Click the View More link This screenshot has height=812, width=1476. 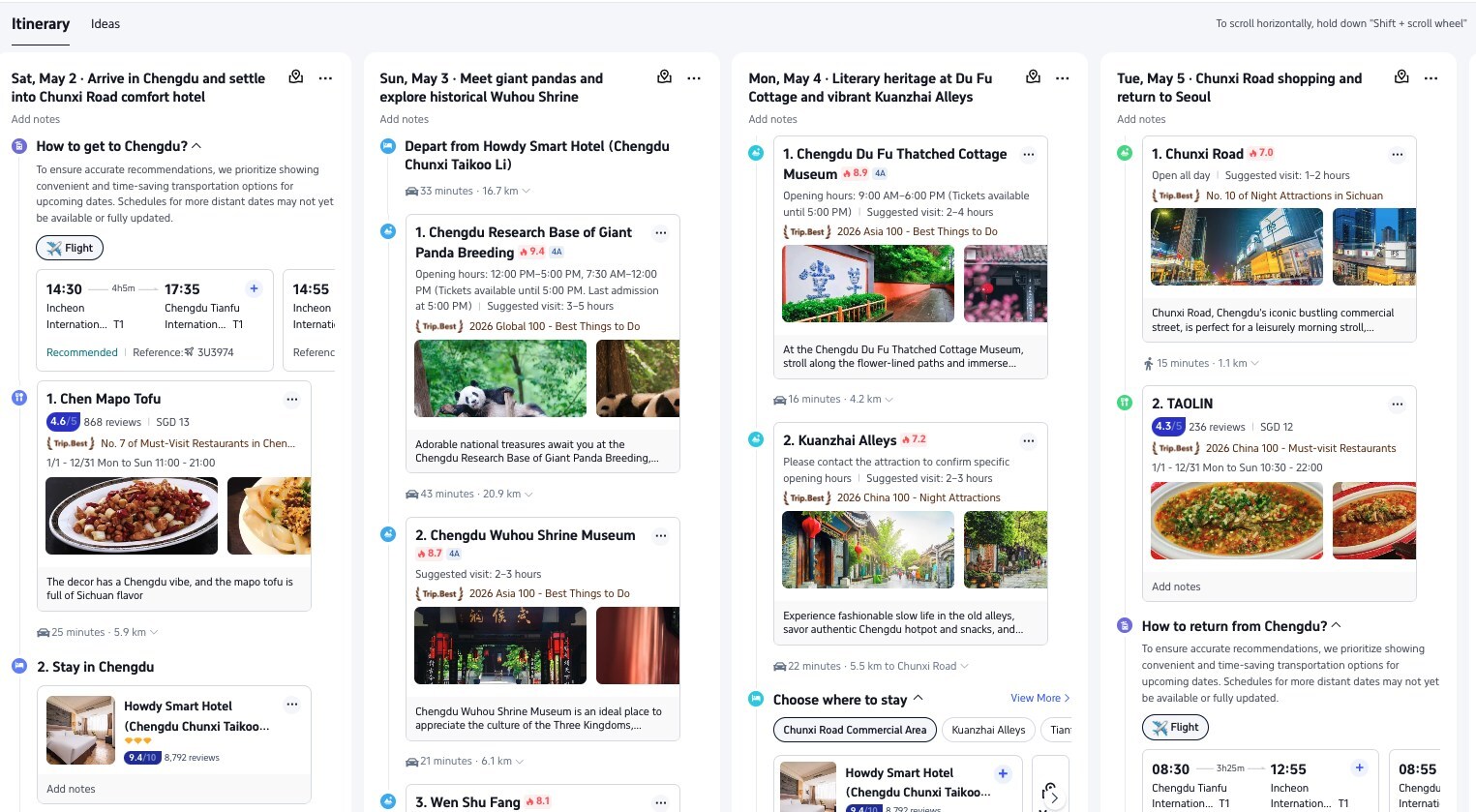[x=1039, y=698]
